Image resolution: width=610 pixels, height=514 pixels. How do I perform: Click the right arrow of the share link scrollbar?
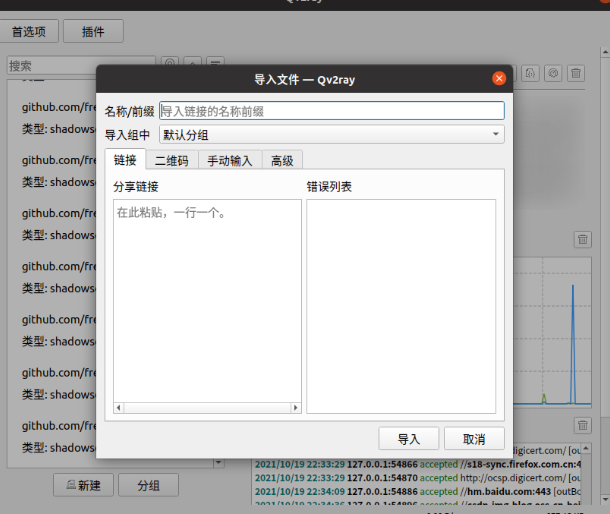point(295,408)
